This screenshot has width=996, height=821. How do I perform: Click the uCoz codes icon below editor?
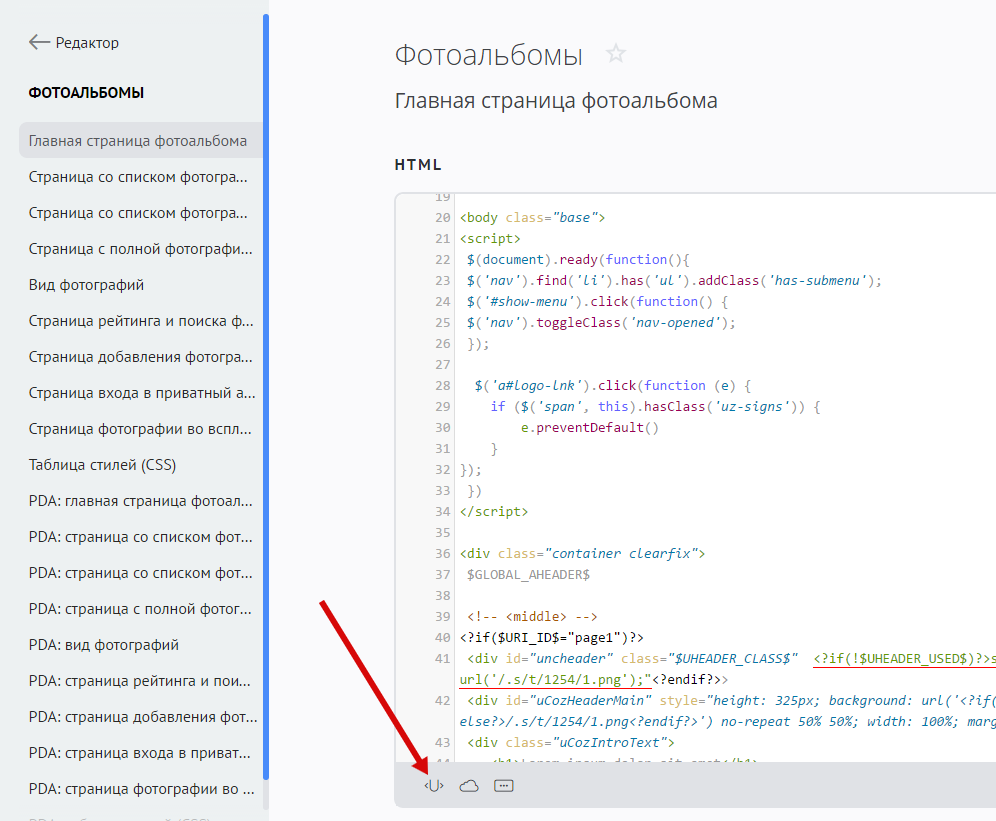(x=434, y=786)
